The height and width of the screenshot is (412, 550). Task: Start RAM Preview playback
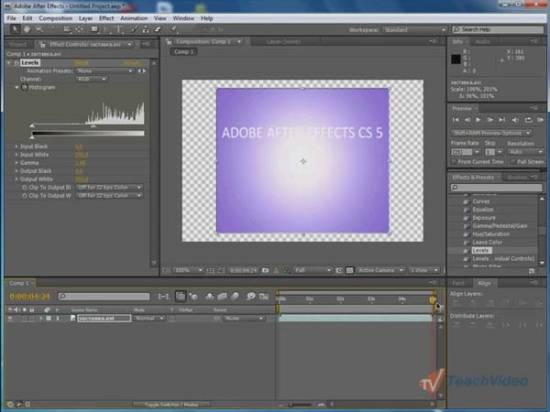(541, 120)
